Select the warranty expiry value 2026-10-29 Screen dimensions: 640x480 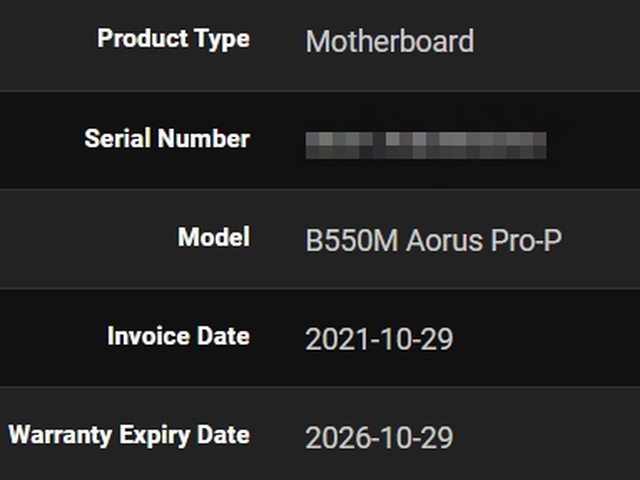(379, 438)
